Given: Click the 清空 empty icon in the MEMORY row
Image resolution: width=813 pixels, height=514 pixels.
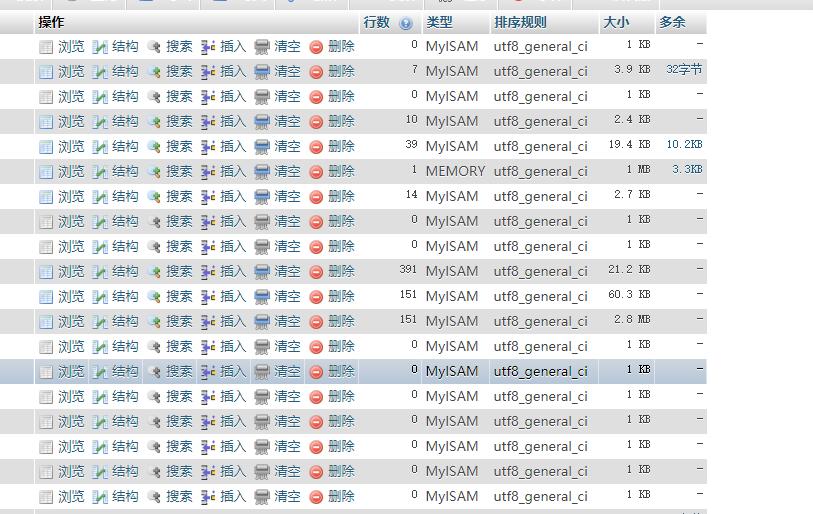Looking at the screenshot, I should [262, 171].
